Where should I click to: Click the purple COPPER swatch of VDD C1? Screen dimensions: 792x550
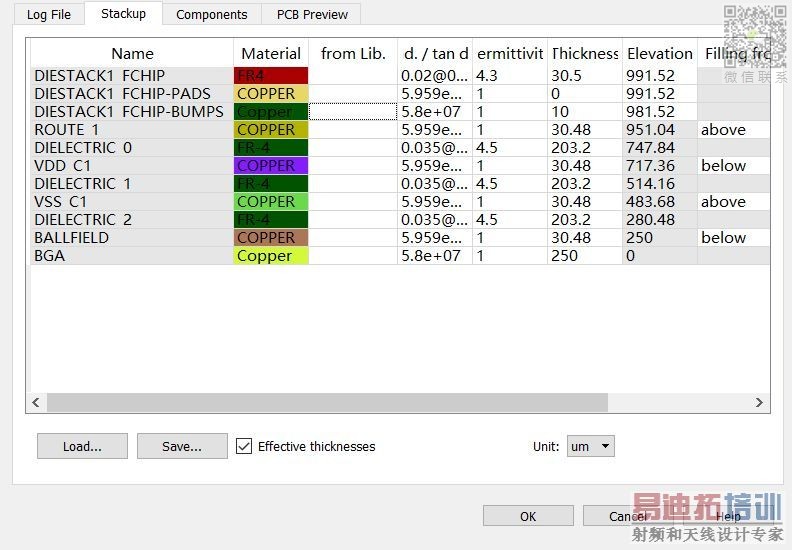click(x=271, y=166)
